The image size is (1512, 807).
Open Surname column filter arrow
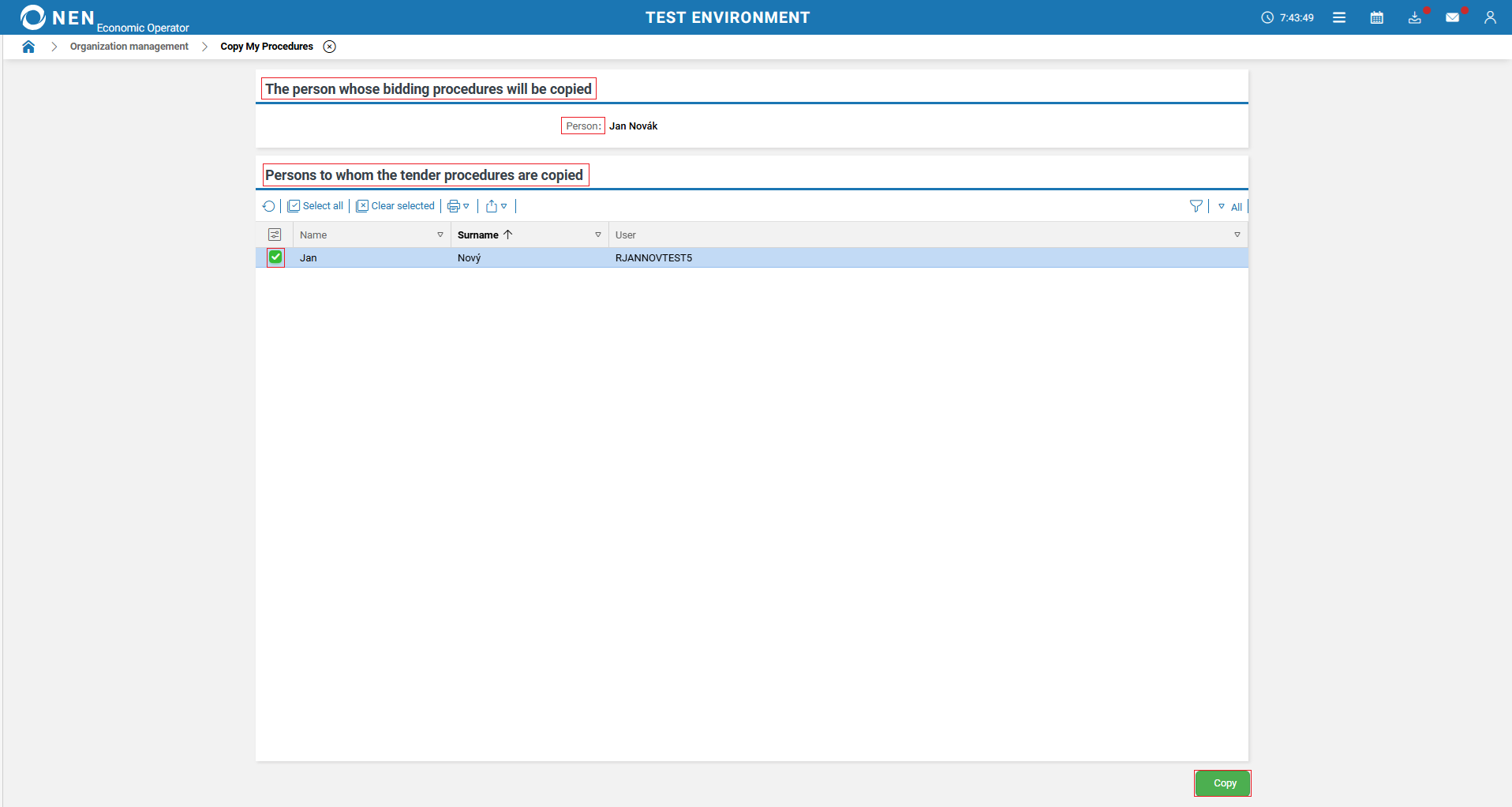598,235
